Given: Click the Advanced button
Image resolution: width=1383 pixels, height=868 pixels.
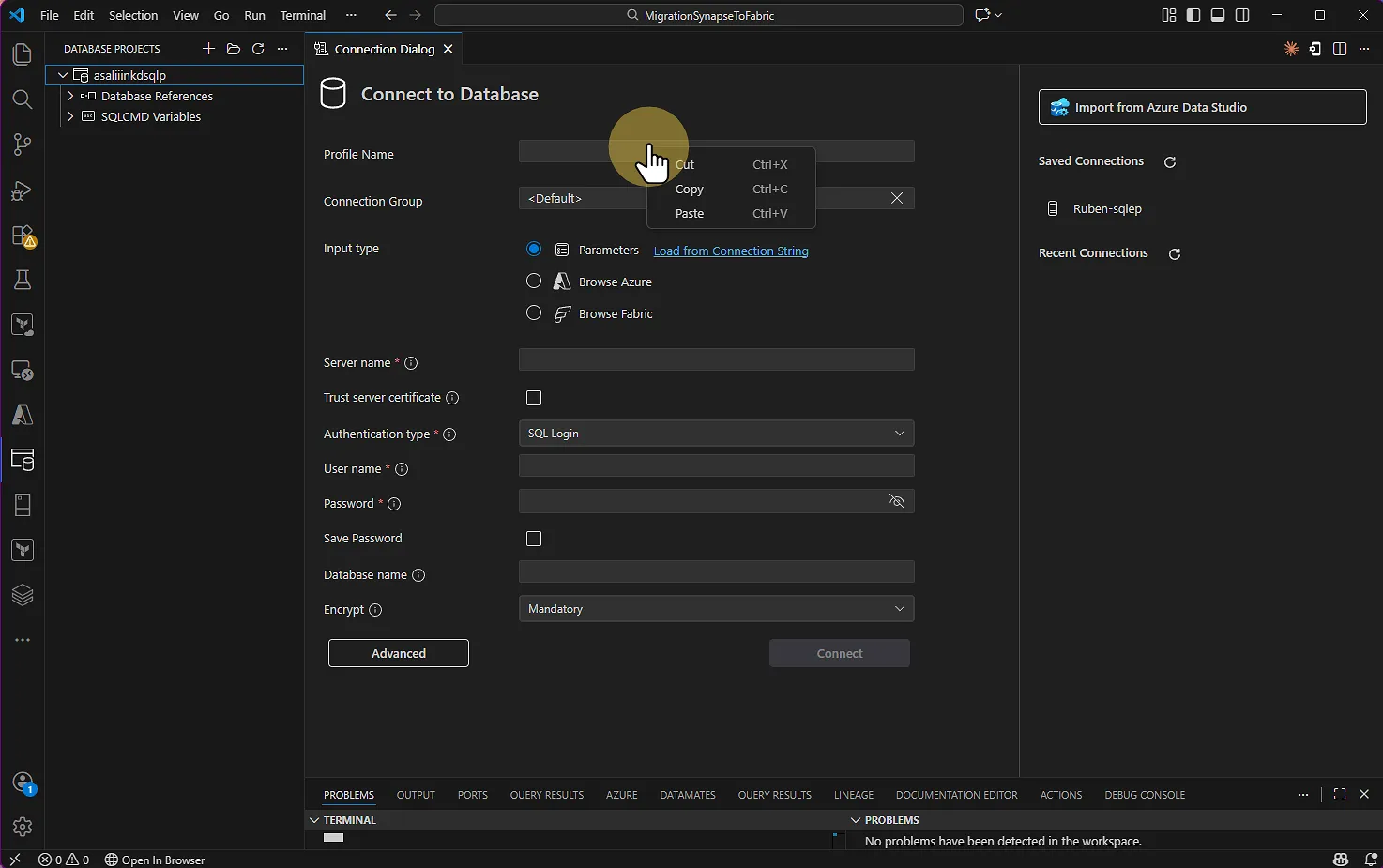Looking at the screenshot, I should [x=398, y=653].
